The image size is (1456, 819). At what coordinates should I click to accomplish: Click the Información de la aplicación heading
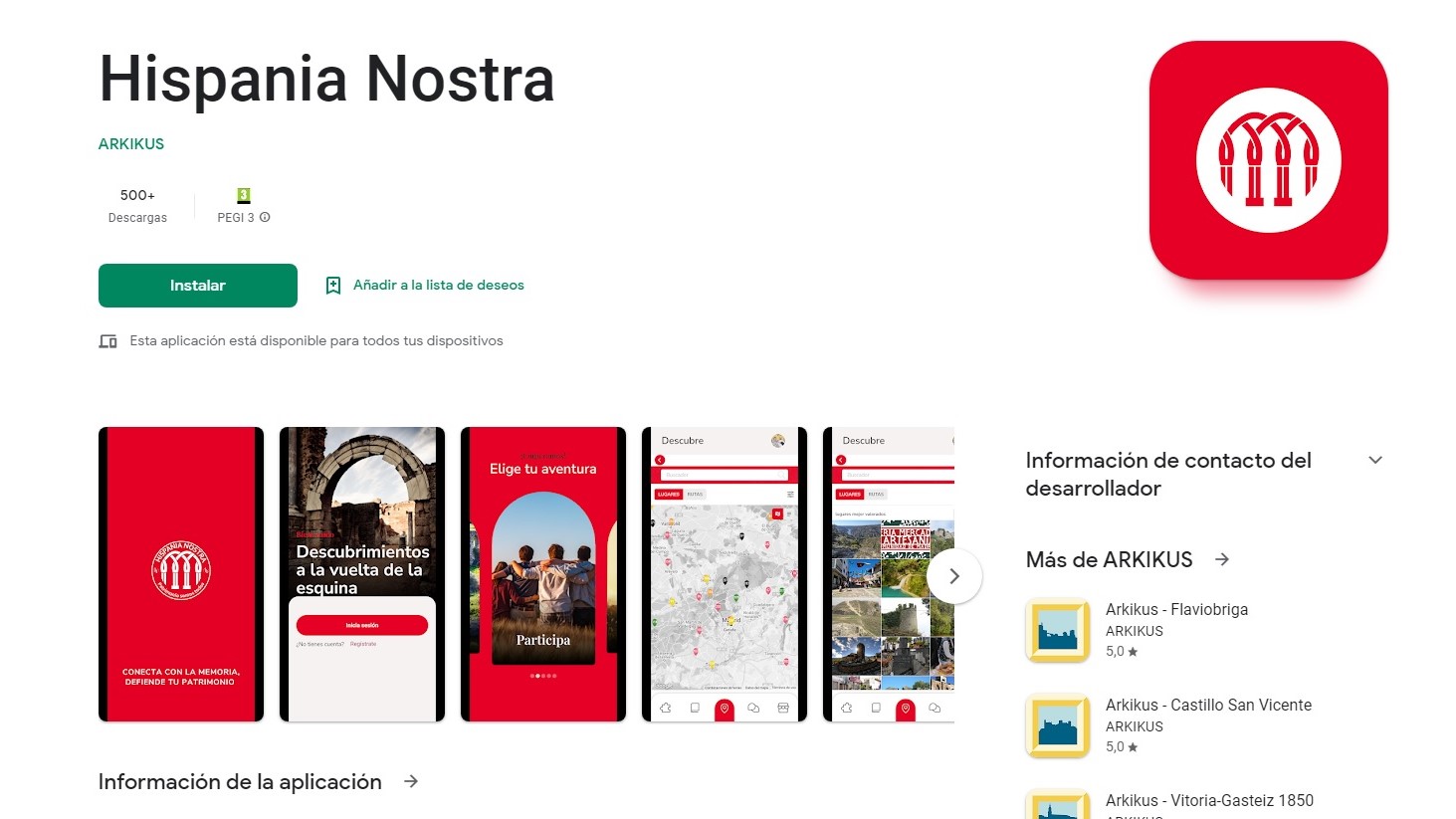click(x=240, y=782)
